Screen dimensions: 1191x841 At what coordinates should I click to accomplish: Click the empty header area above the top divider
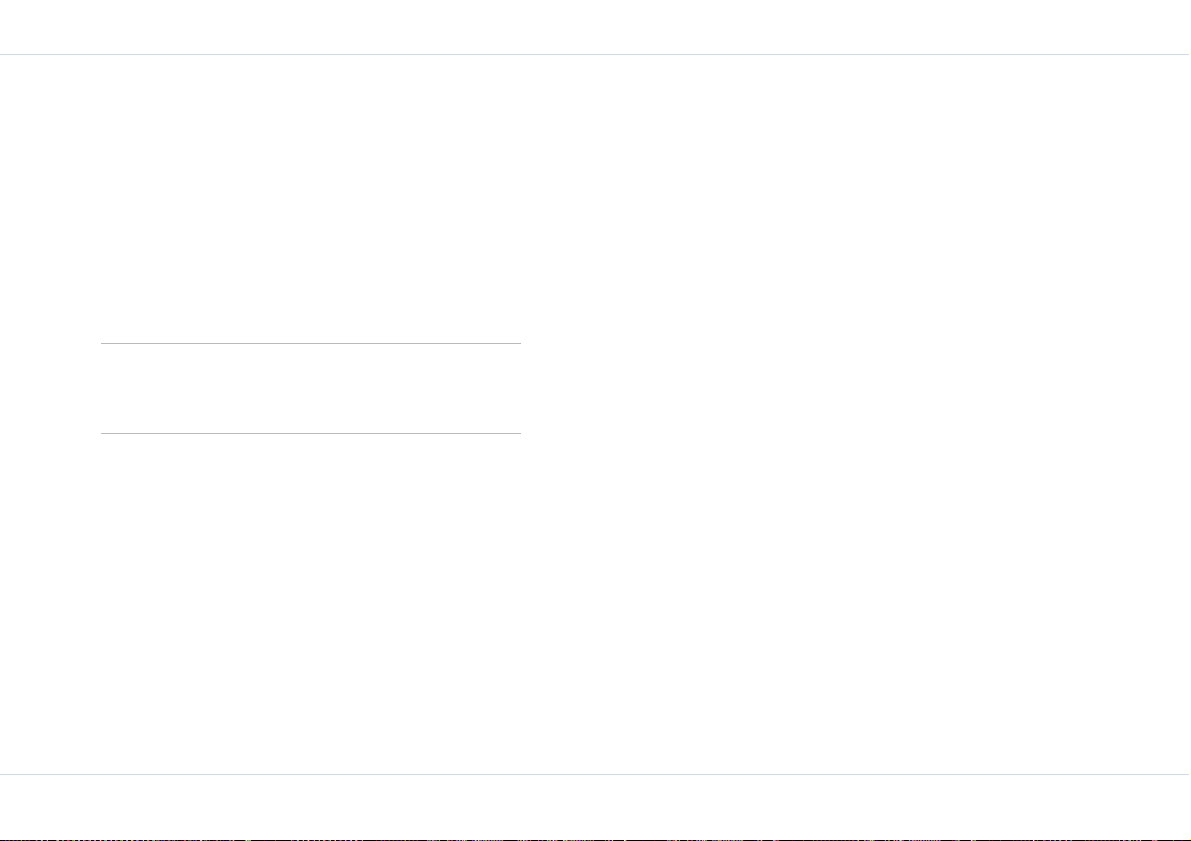(x=596, y=27)
